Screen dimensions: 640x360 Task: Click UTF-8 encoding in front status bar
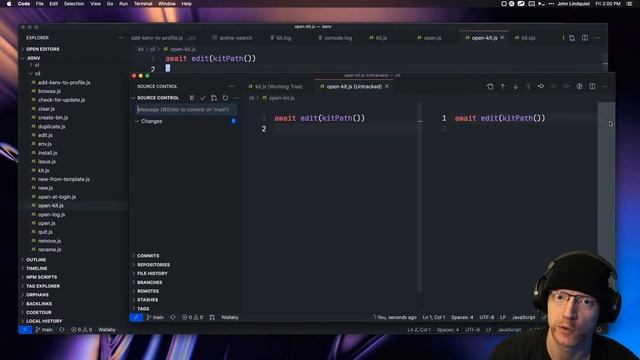click(487, 317)
